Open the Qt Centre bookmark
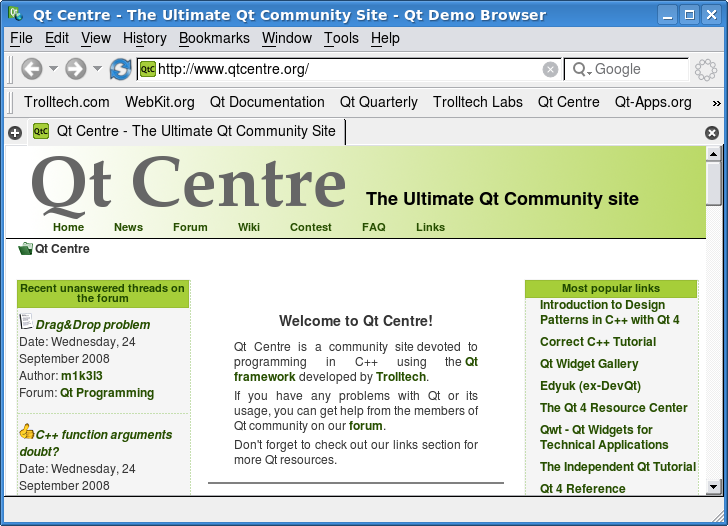Image resolution: width=728 pixels, height=526 pixels. point(568,102)
